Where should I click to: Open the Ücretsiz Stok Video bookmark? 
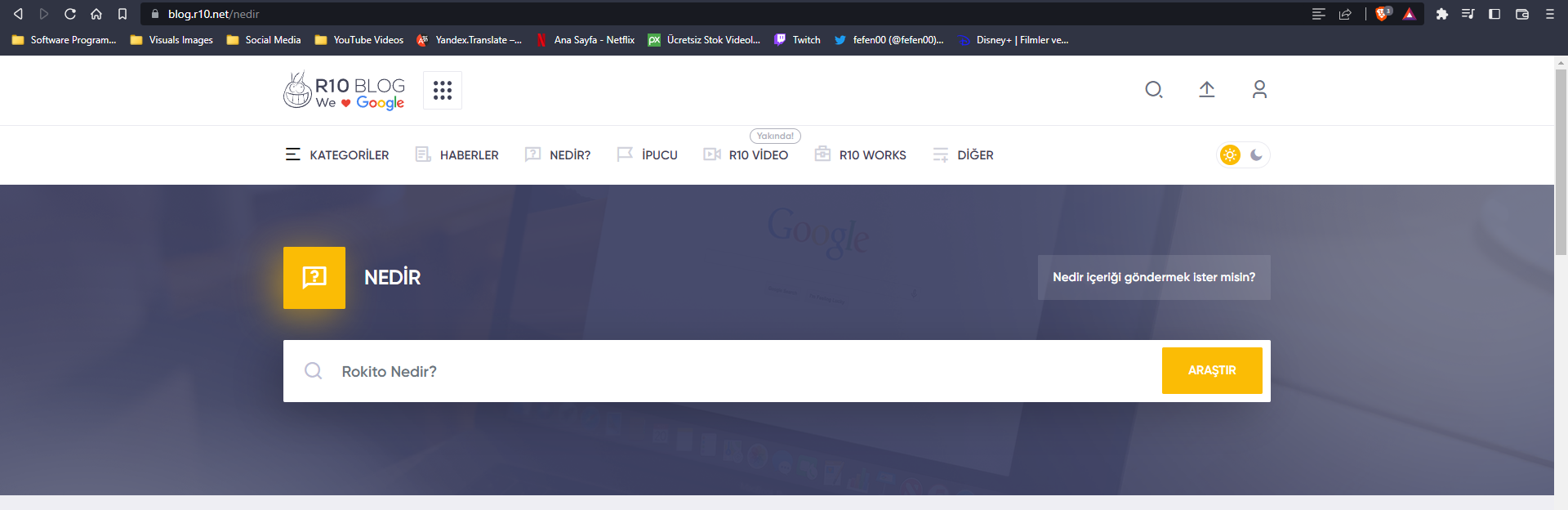[x=704, y=40]
